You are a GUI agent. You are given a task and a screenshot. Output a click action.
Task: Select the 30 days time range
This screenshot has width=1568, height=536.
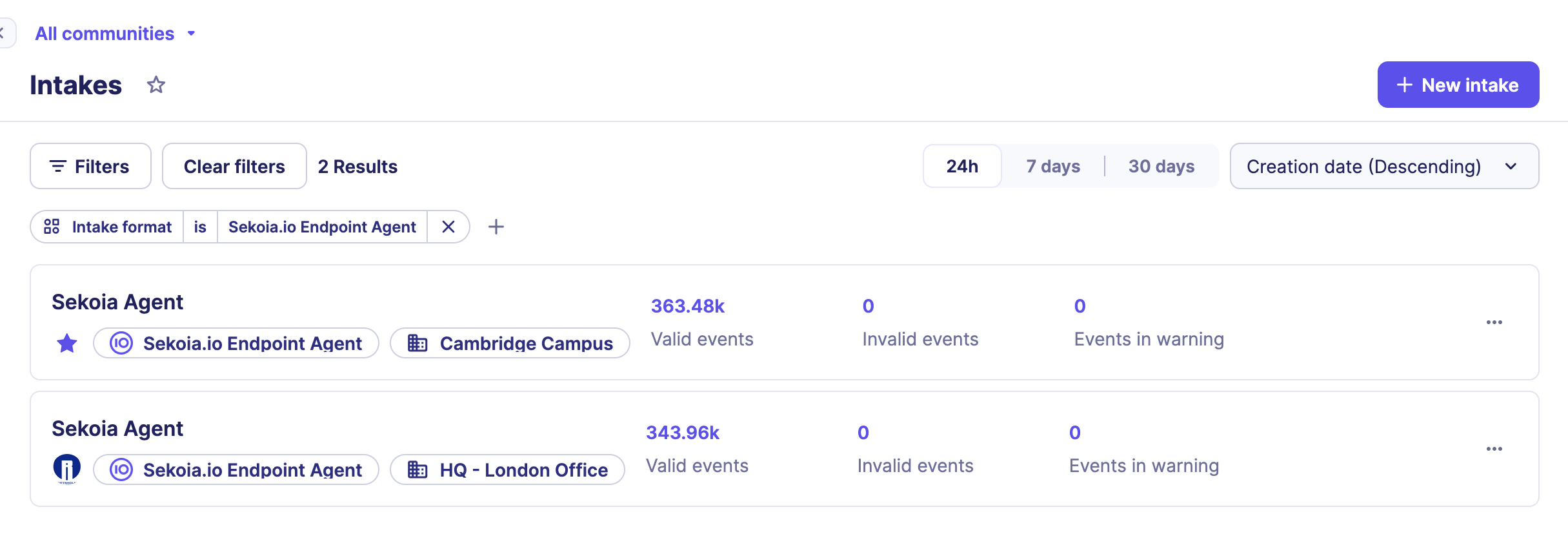coord(1161,167)
